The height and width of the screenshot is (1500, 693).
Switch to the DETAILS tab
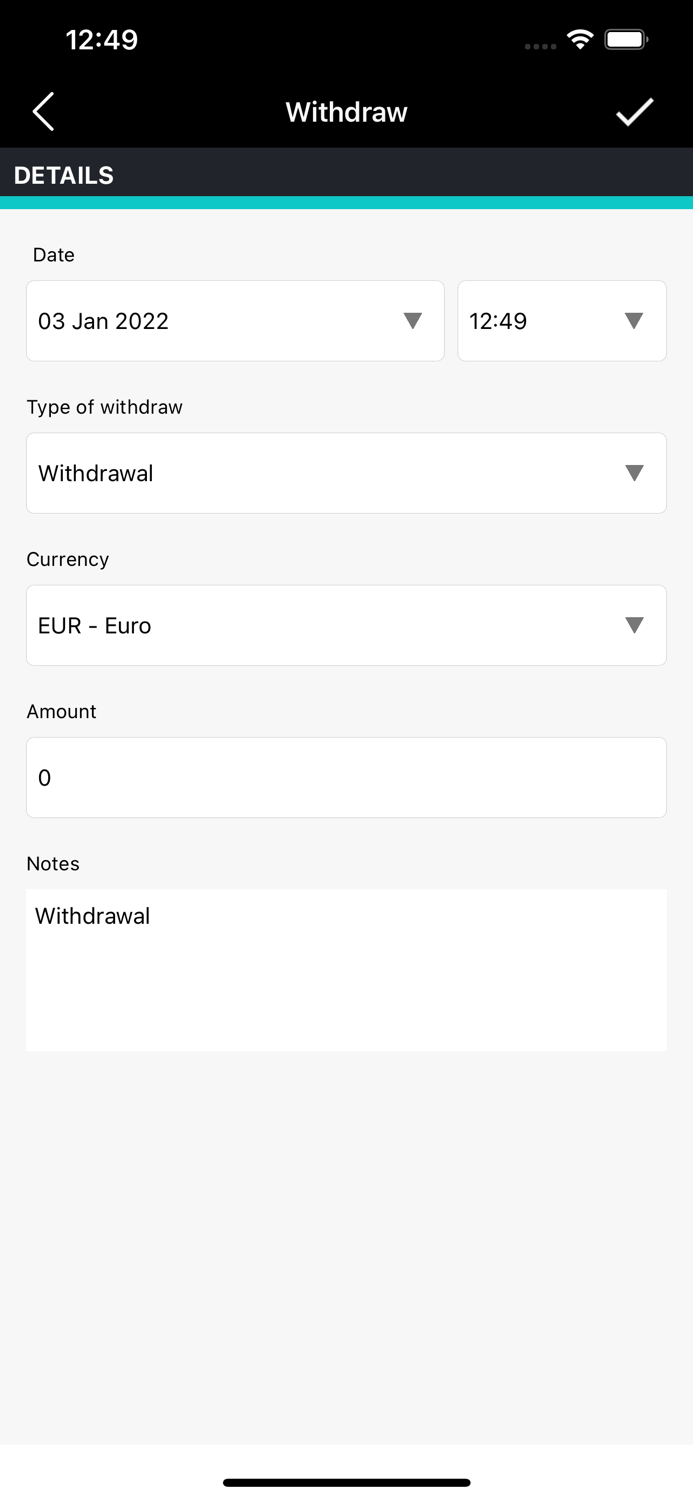point(63,174)
